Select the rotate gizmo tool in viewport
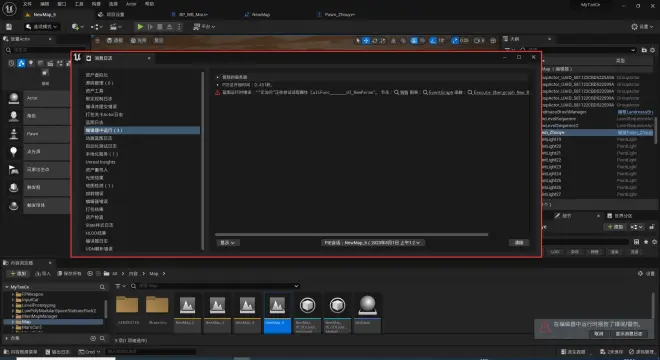Viewport: 660px width, 360px height. tap(375, 40)
